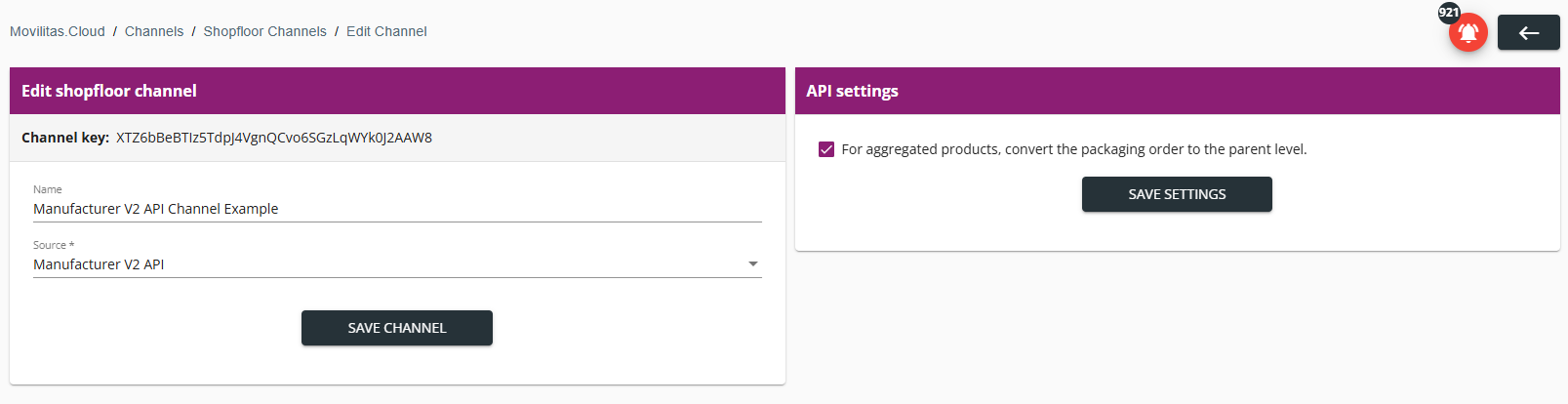Click into the Name input field
Image resolution: width=1568 pixels, height=404 pixels.
pos(397,209)
